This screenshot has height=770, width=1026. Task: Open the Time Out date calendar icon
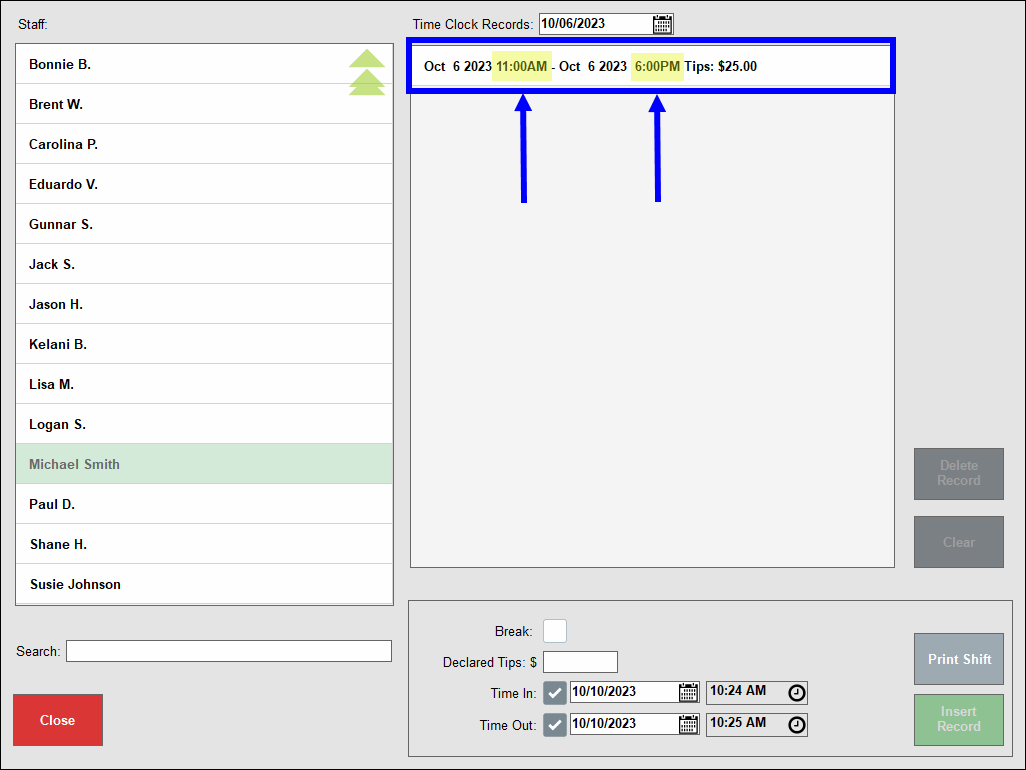coord(689,723)
